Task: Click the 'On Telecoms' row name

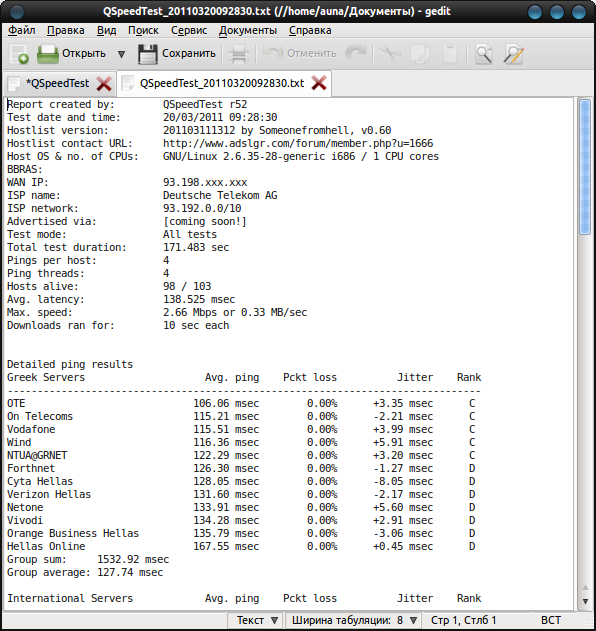Action: (40, 416)
